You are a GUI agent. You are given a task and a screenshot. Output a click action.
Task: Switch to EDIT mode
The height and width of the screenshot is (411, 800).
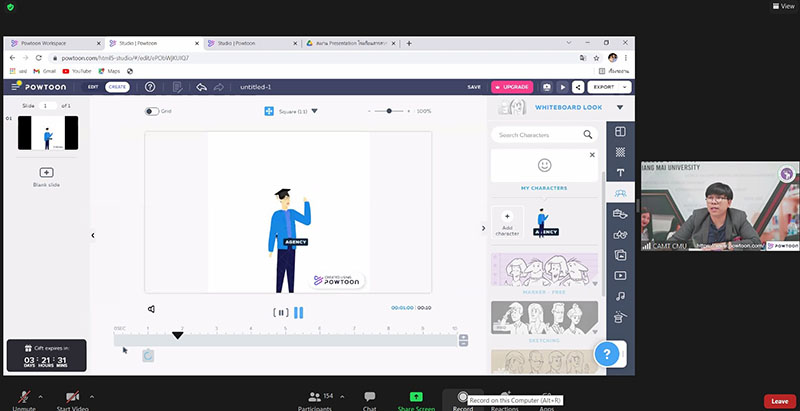pyautogui.click(x=93, y=87)
